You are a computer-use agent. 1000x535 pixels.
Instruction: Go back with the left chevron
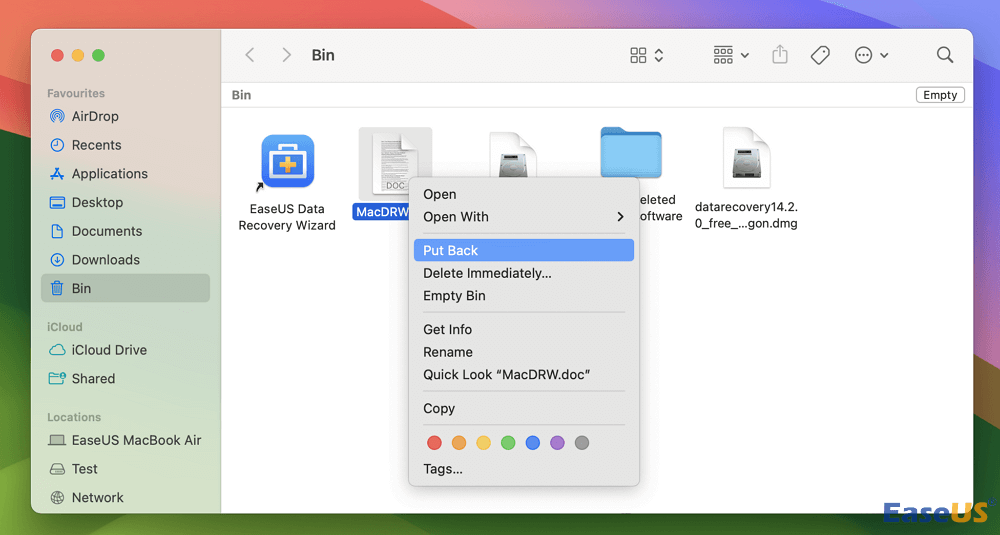coord(250,56)
